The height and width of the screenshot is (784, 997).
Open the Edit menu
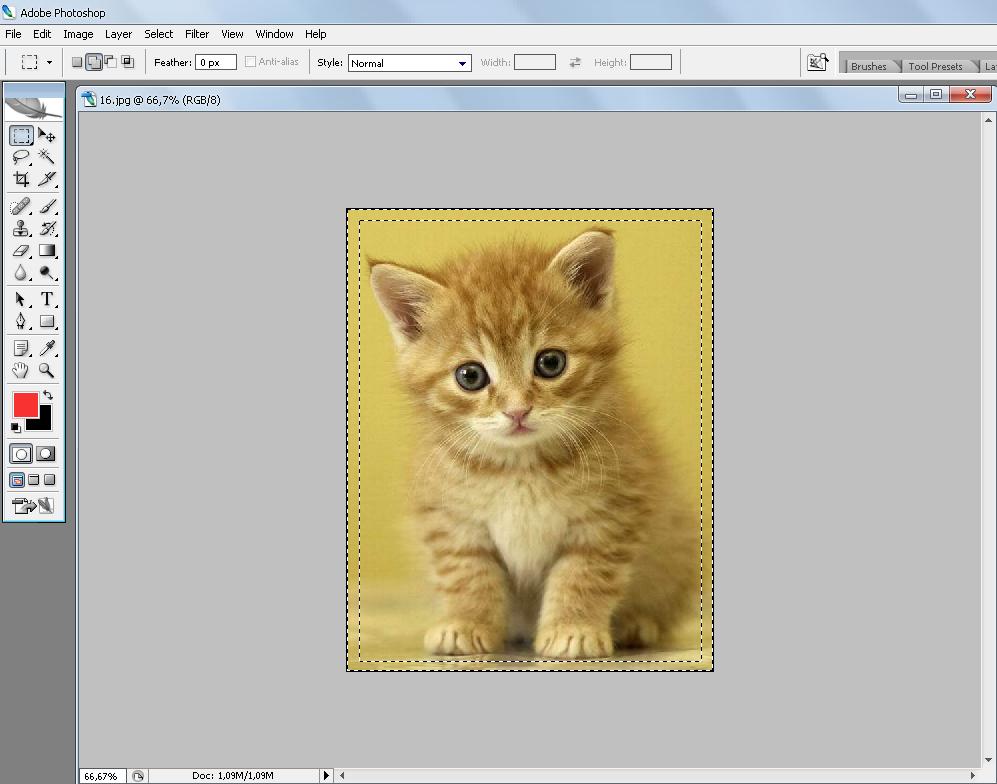tap(42, 34)
